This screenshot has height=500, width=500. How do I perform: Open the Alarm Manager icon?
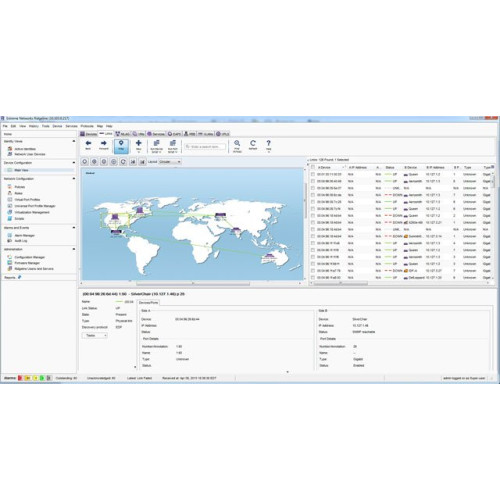coord(10,235)
